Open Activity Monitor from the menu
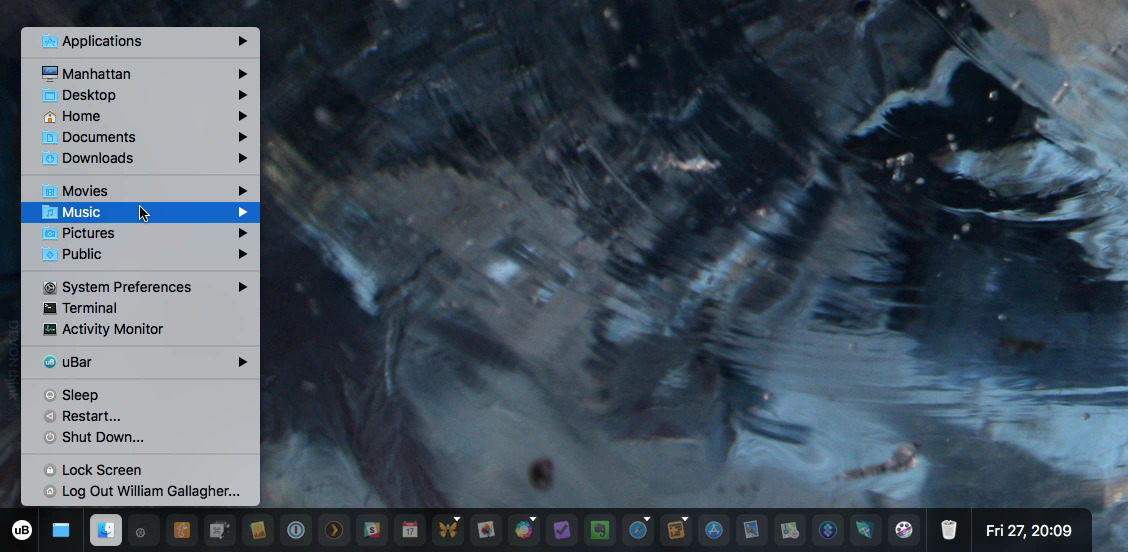1128x552 pixels. [140, 329]
